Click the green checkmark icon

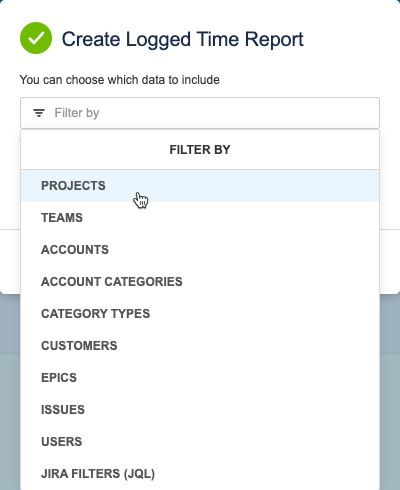pos(36,38)
